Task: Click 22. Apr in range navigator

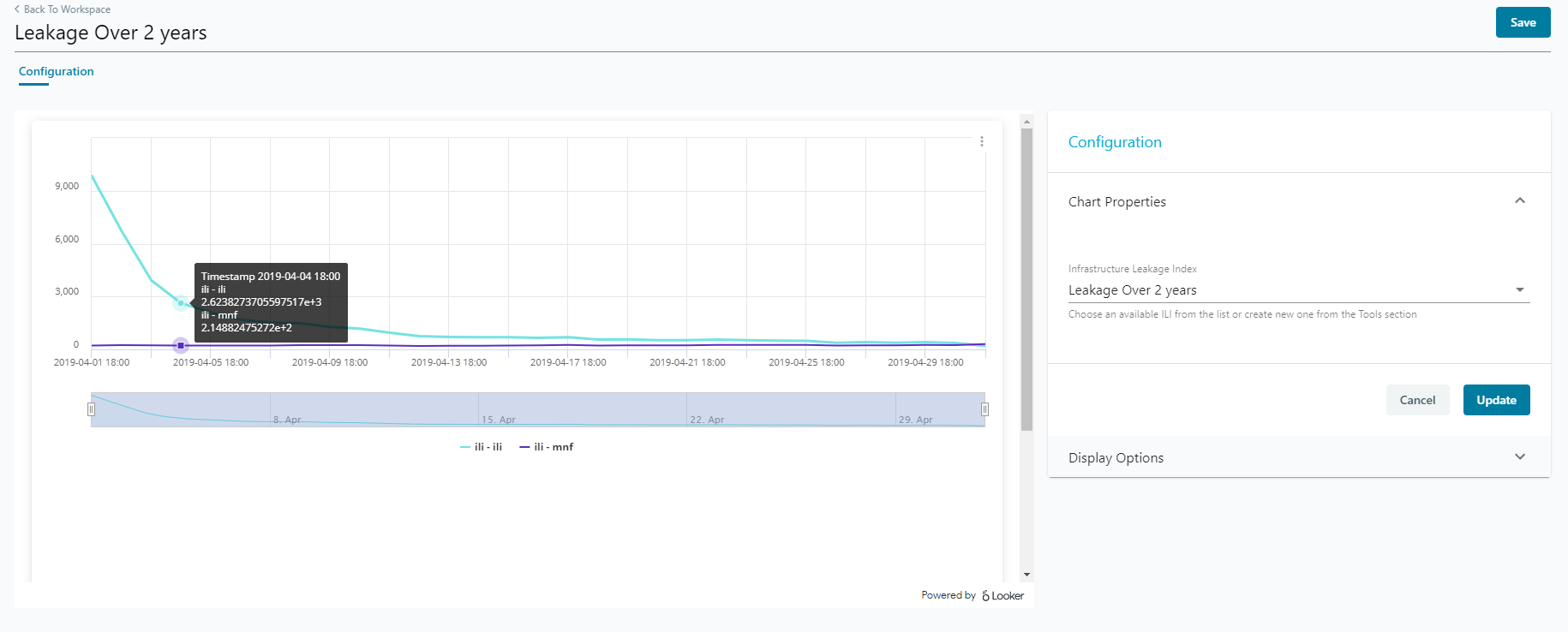Action: pyautogui.click(x=707, y=420)
